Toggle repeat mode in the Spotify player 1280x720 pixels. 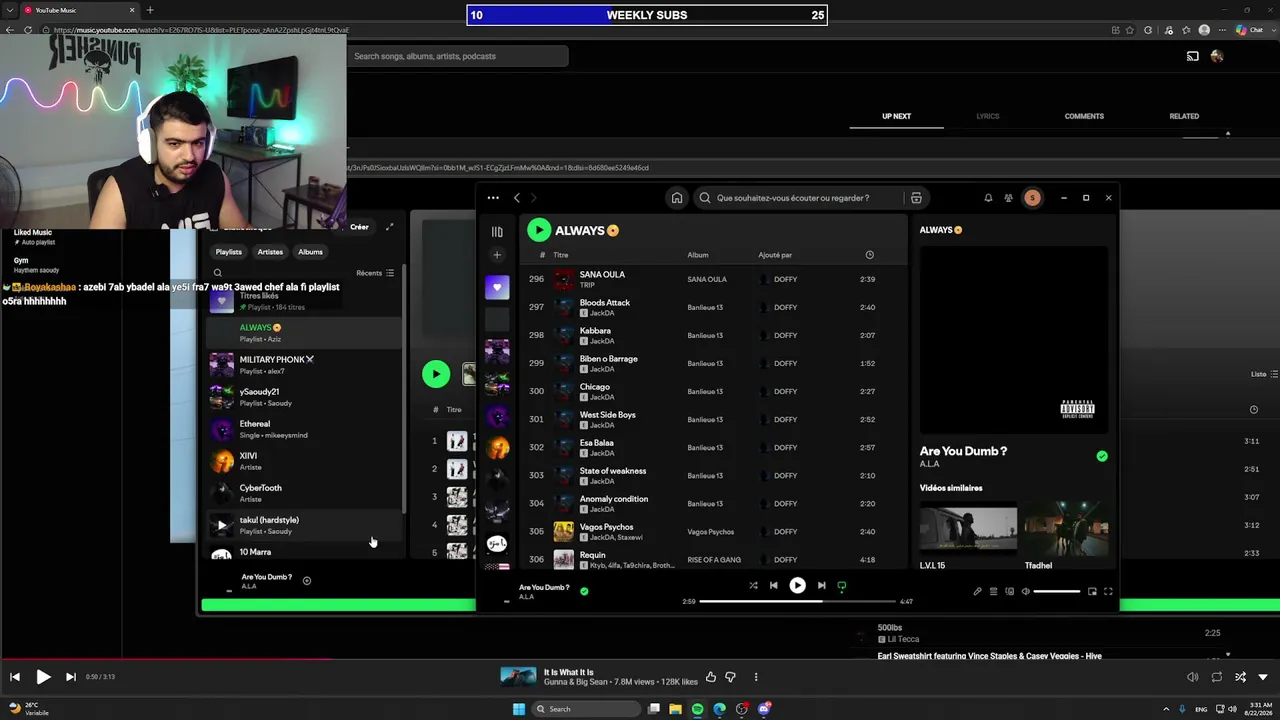(x=842, y=586)
